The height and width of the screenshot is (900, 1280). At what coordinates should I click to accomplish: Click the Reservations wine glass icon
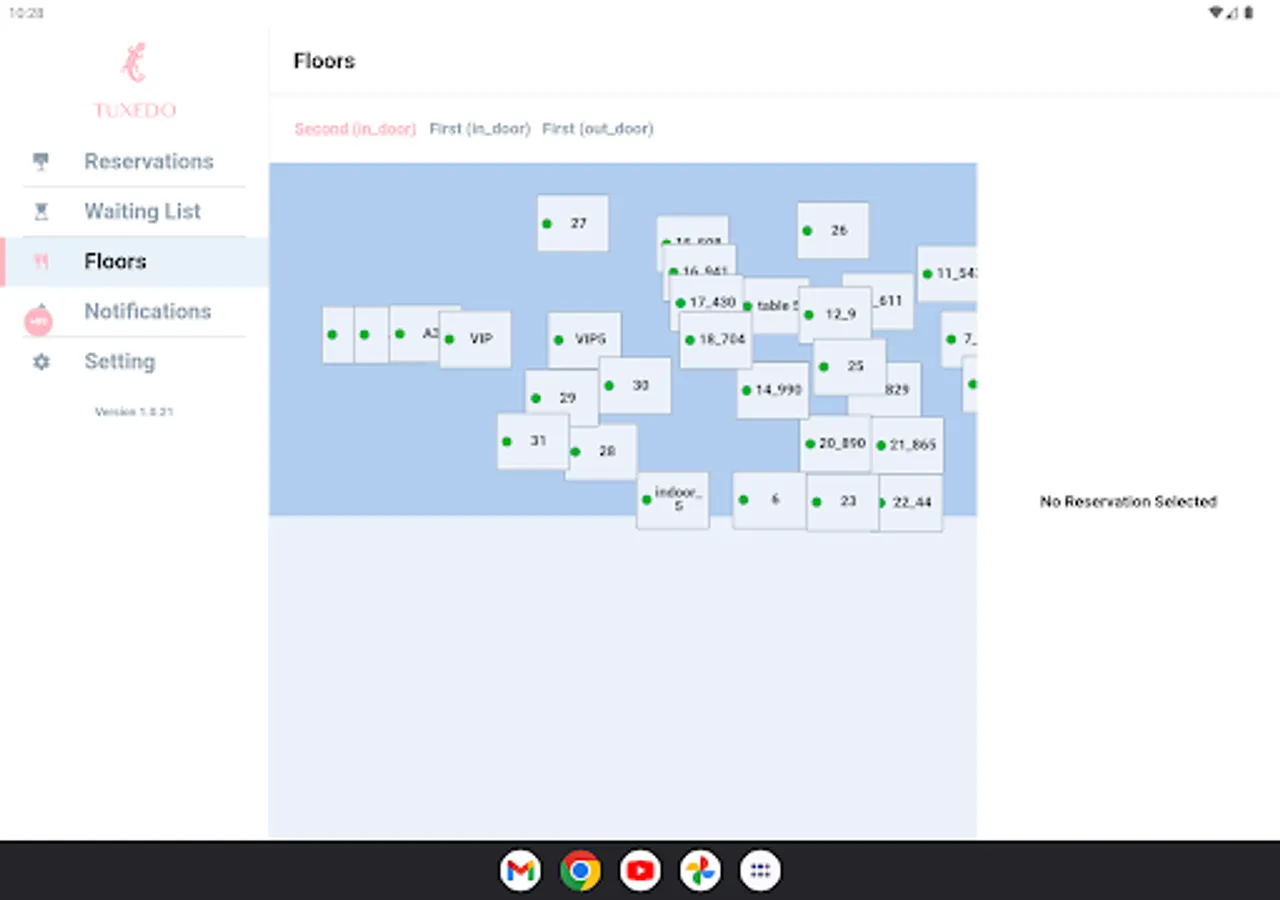[40, 161]
